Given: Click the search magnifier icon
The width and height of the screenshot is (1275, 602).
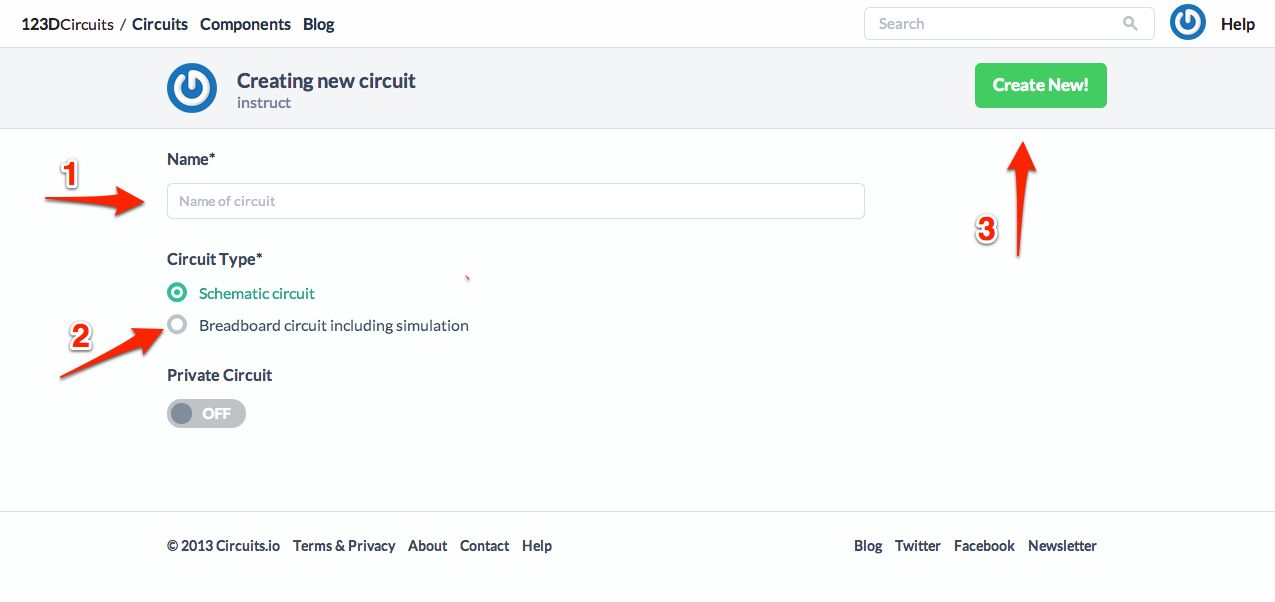Looking at the screenshot, I should pyautogui.click(x=1130, y=24).
